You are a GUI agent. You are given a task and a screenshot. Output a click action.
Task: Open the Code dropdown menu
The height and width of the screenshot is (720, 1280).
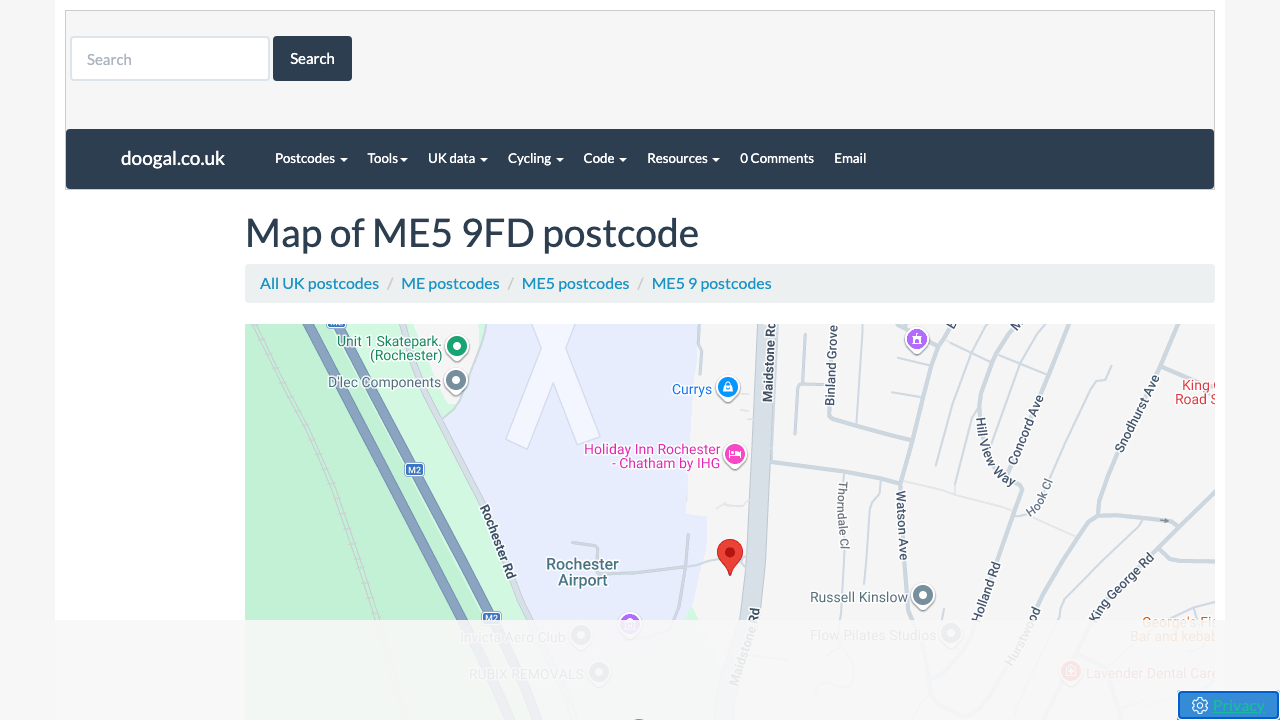coord(604,158)
